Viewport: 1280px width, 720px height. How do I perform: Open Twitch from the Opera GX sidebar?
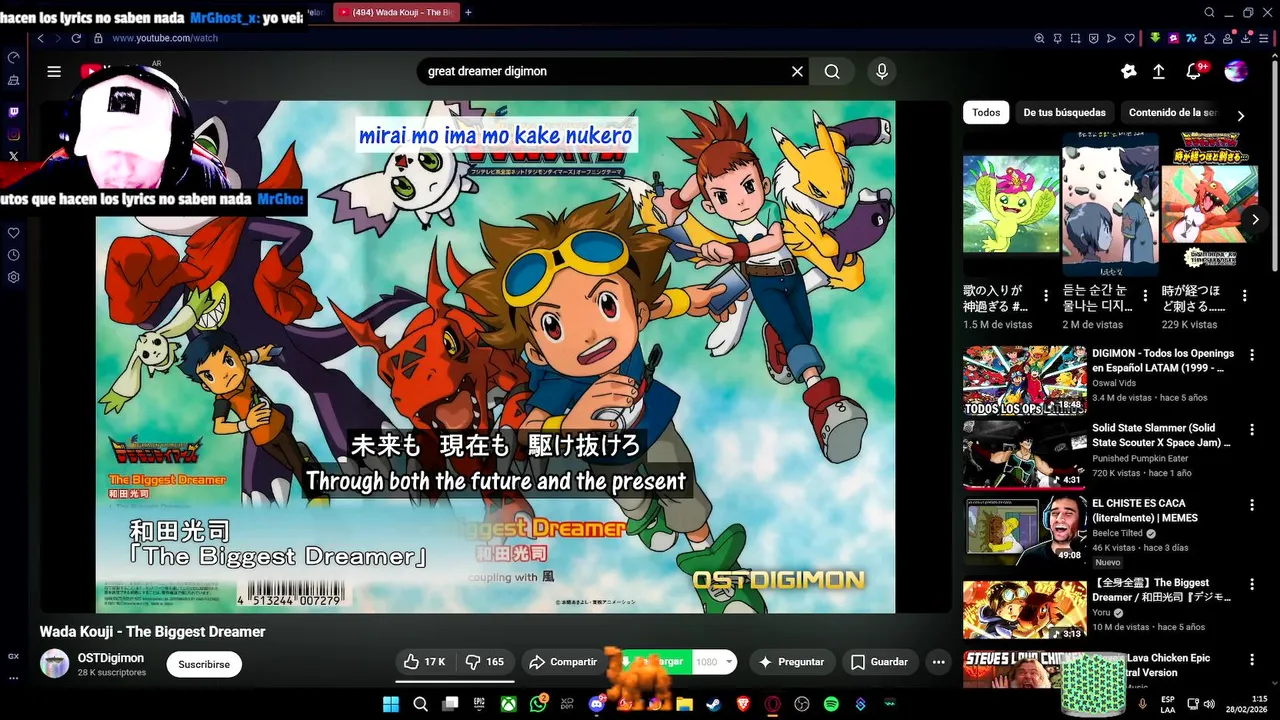pyautogui.click(x=13, y=113)
